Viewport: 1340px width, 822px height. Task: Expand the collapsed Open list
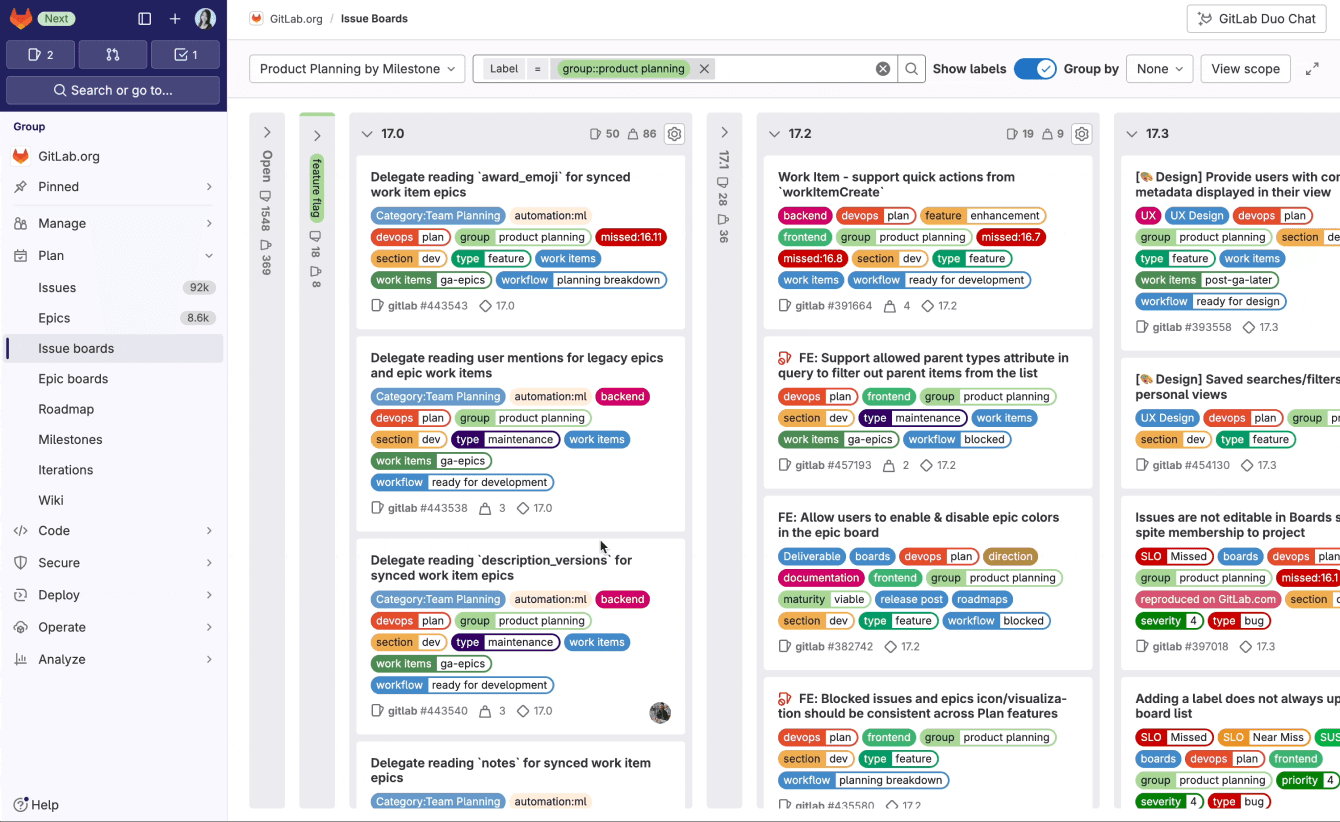pyautogui.click(x=267, y=132)
